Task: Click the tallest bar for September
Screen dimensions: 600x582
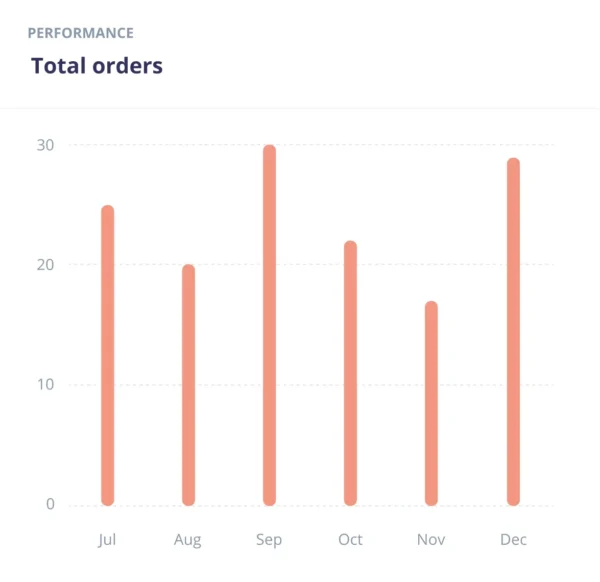Action: (269, 325)
